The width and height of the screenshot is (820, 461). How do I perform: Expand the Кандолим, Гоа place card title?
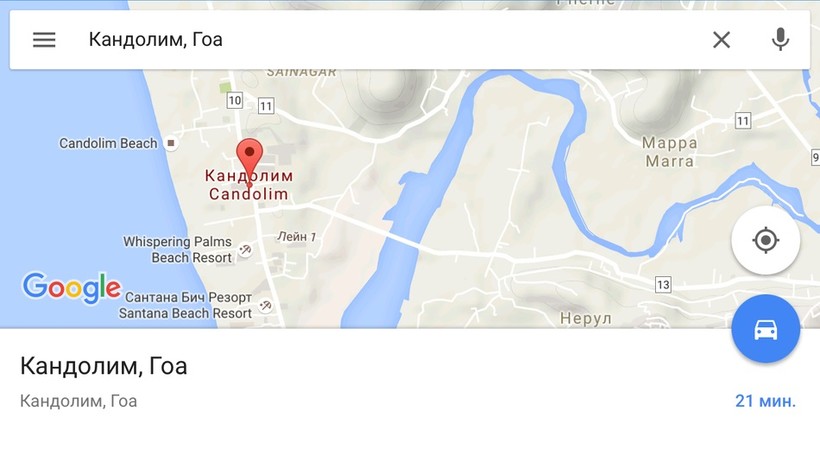coord(104,366)
